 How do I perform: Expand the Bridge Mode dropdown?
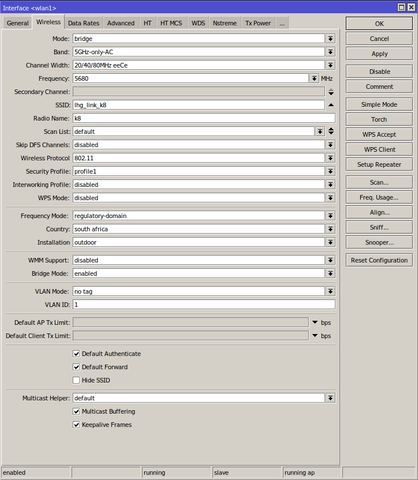pos(330,273)
